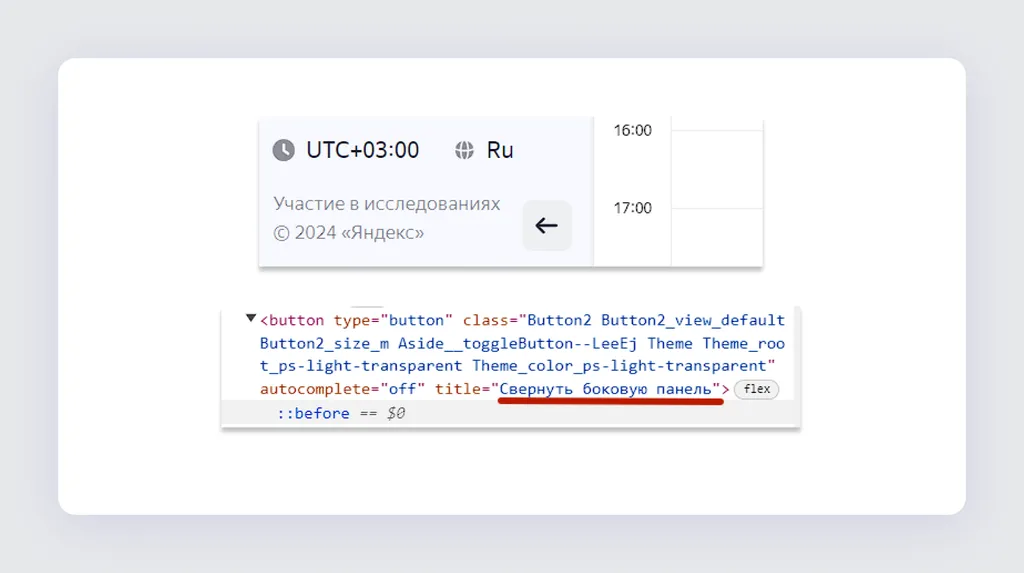
Task: Click the calendar slot at 16:00
Action: (x=717, y=169)
